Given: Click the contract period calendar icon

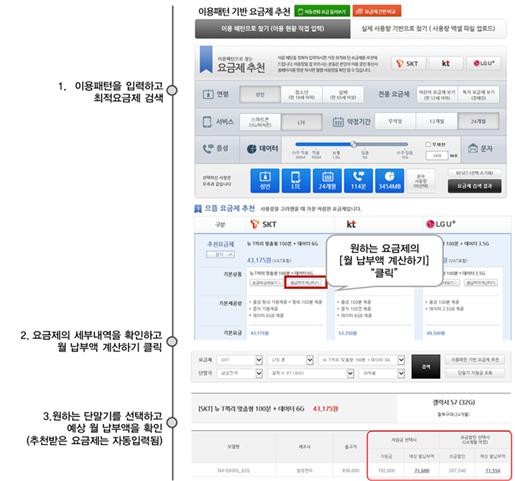Looking at the screenshot, I should point(338,122).
